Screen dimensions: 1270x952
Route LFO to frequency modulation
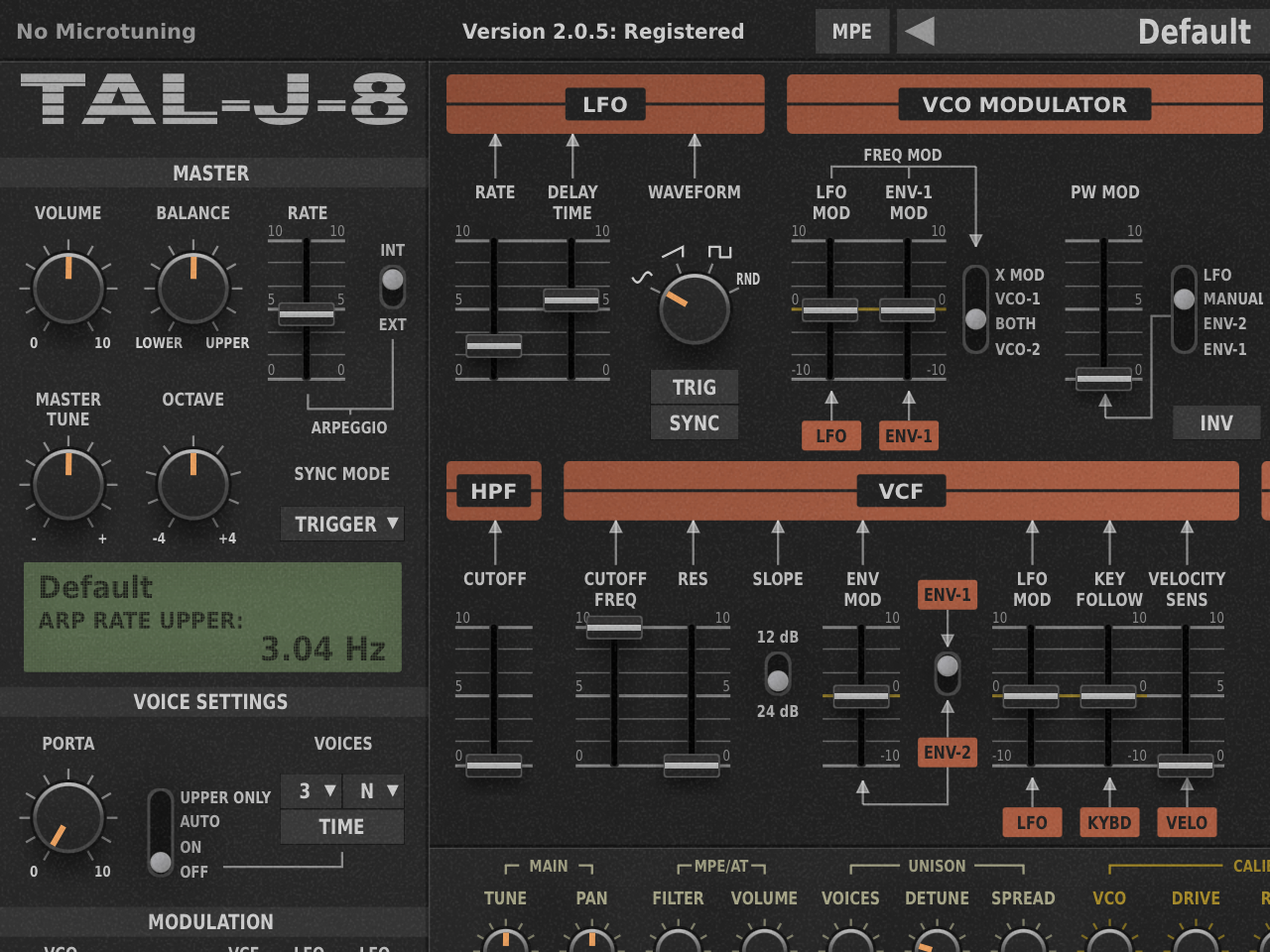coord(831,435)
